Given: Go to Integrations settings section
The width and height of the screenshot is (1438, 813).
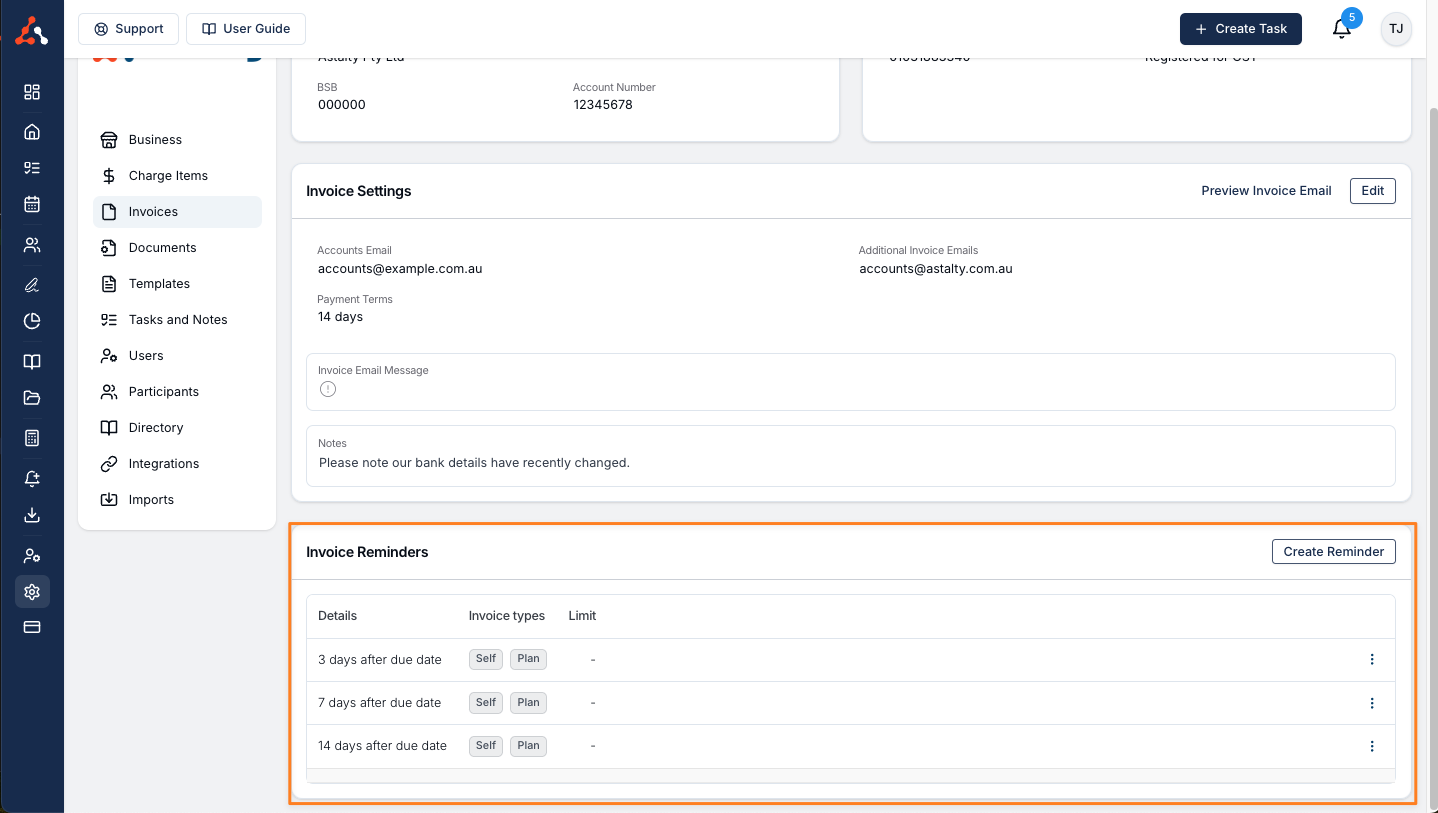Looking at the screenshot, I should click(163, 464).
